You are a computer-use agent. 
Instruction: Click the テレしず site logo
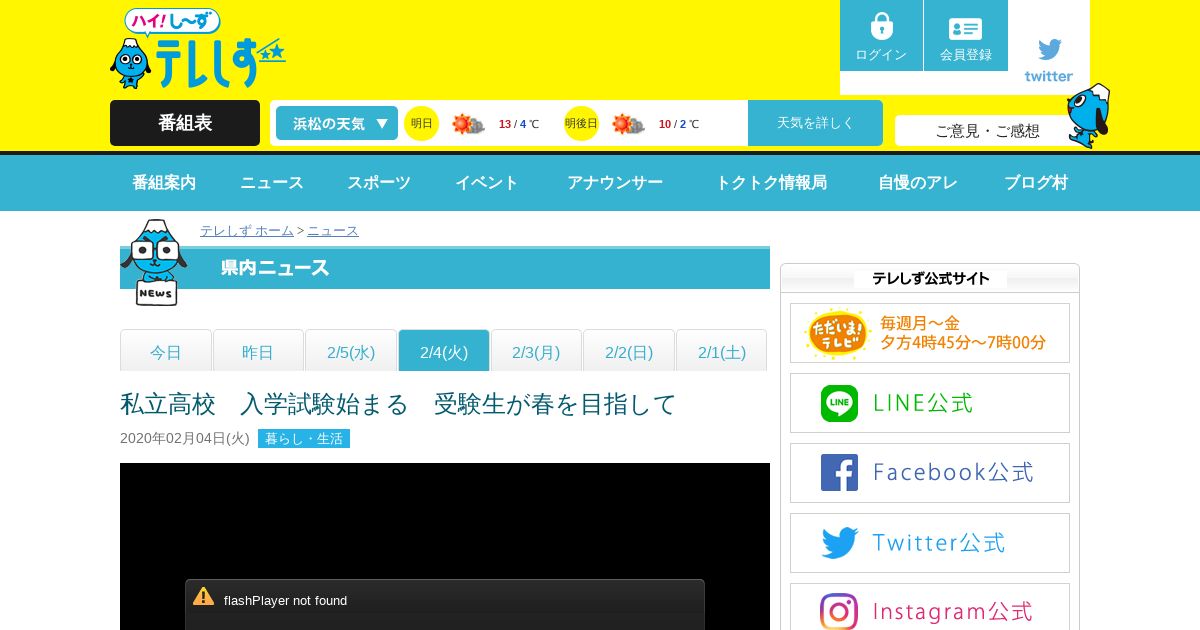pyautogui.click(x=198, y=49)
